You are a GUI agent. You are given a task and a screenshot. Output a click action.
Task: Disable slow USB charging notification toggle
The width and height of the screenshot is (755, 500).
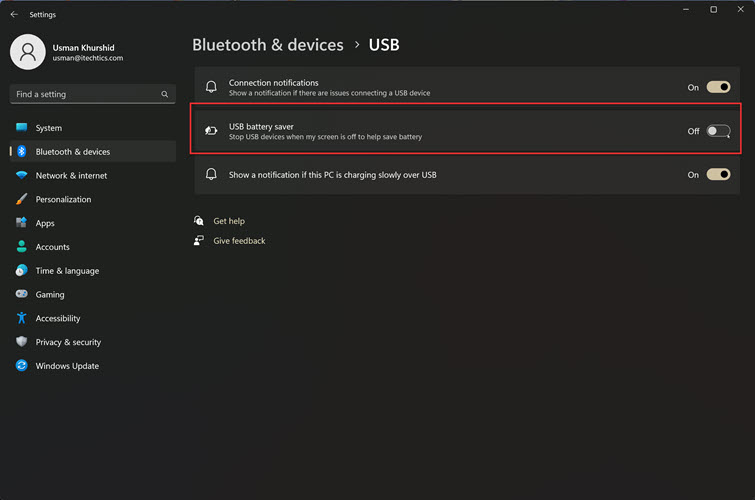[x=718, y=174]
